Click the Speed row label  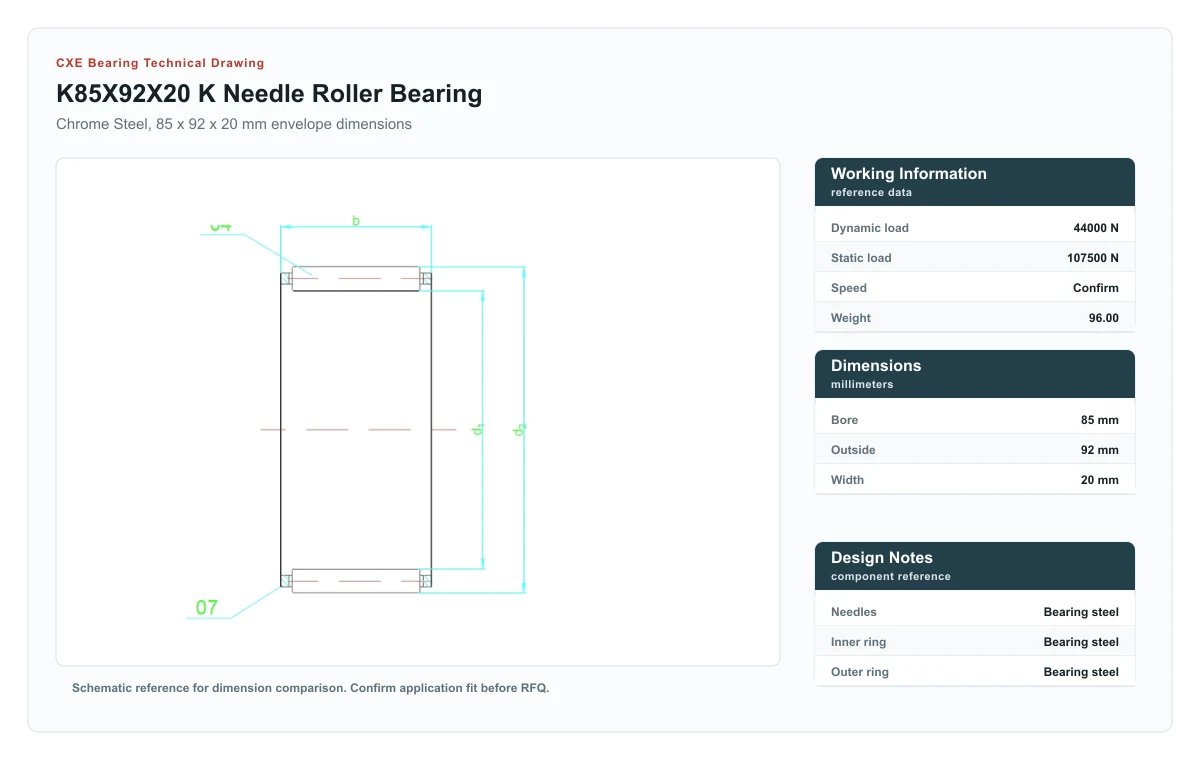click(849, 288)
